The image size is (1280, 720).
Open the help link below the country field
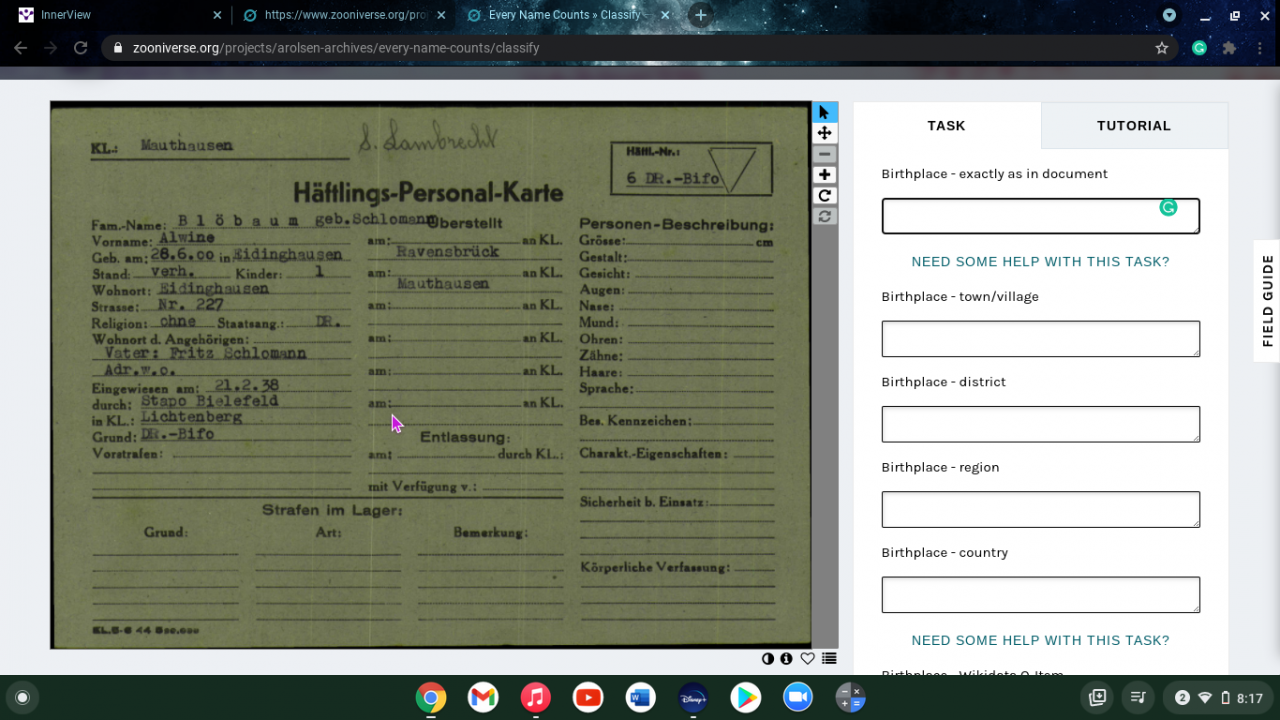pos(1040,640)
